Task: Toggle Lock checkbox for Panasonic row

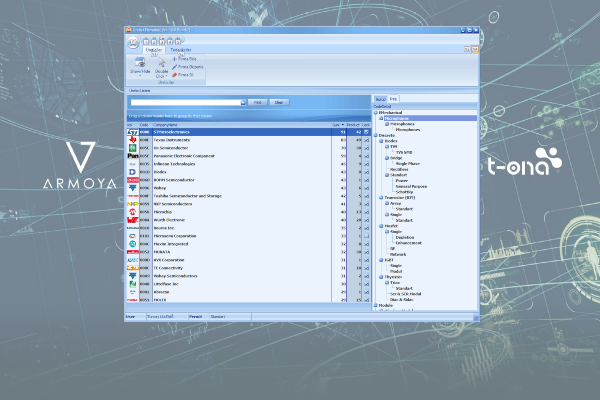Action: click(x=366, y=156)
